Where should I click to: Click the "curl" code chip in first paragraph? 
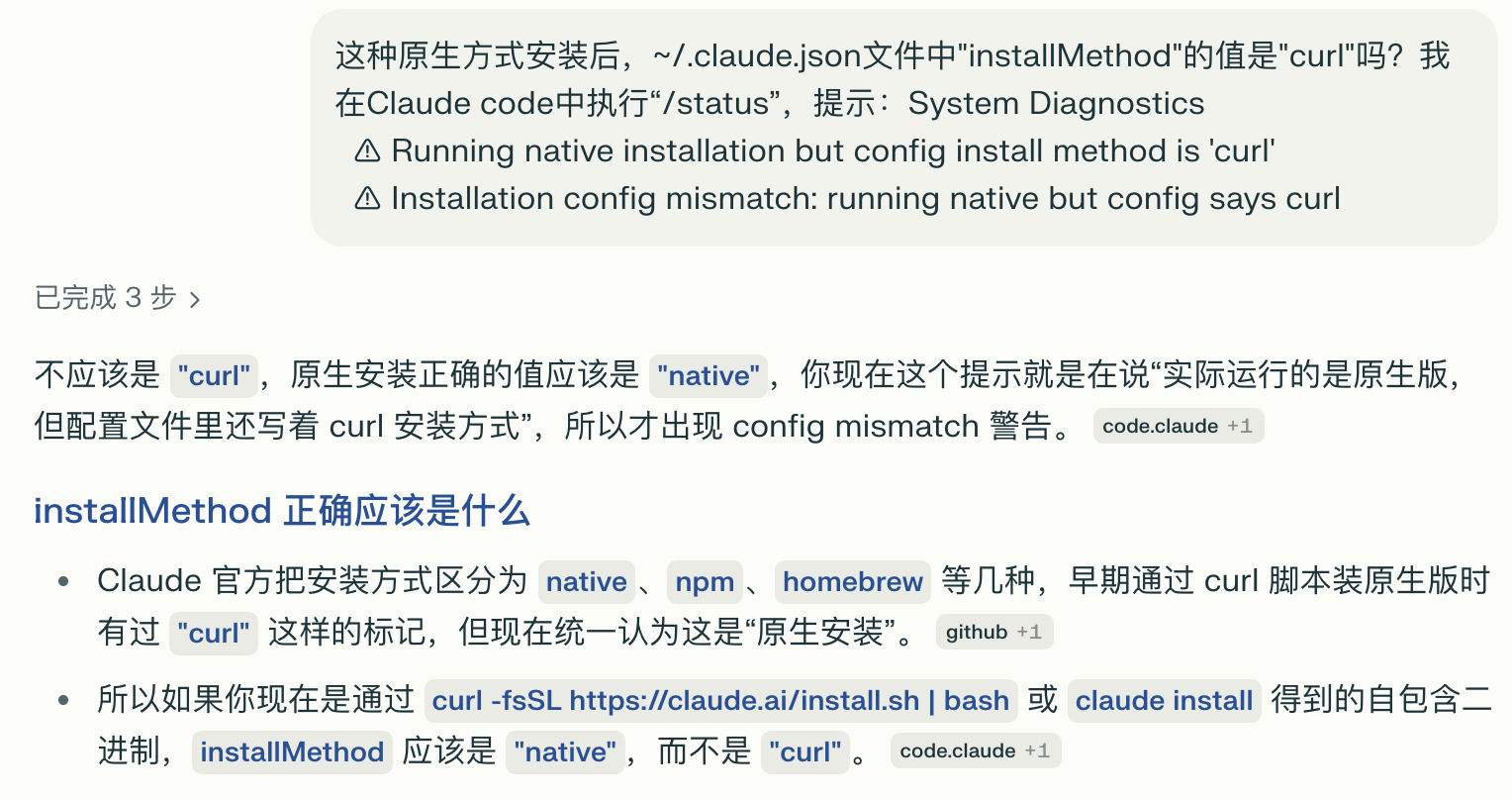coord(214,376)
